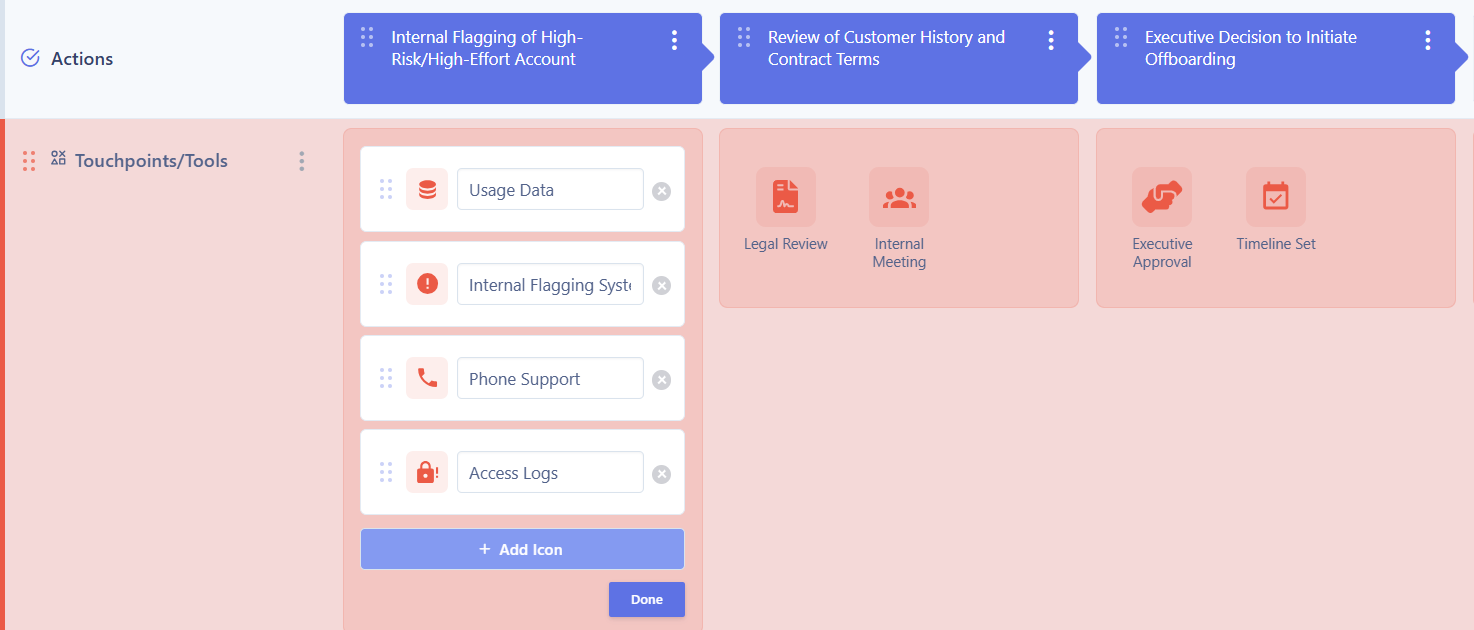Open options for Review of Customer History card
The width and height of the screenshot is (1474, 630).
[x=1051, y=40]
